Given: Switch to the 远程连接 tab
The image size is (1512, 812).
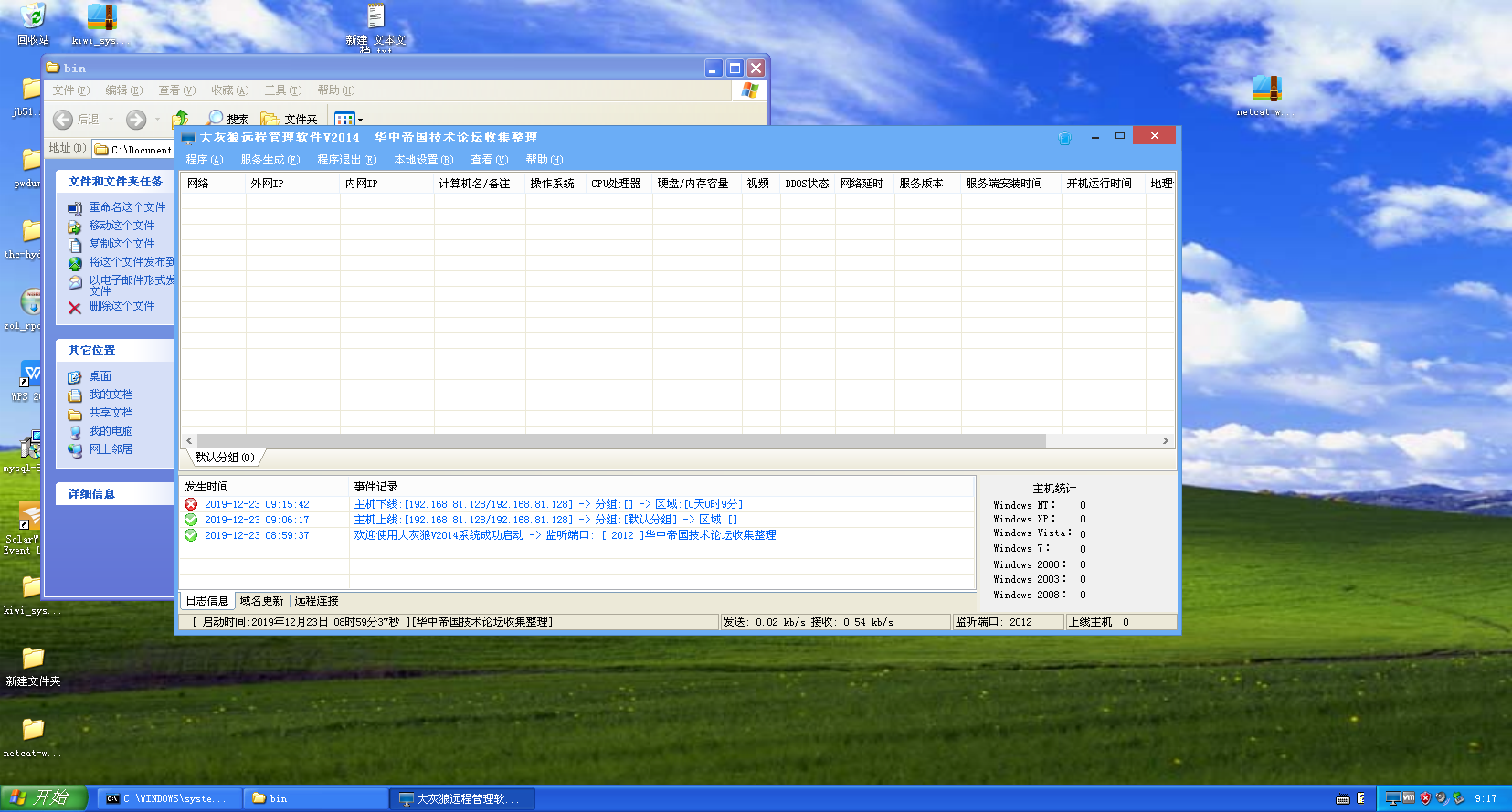Looking at the screenshot, I should click(x=316, y=601).
